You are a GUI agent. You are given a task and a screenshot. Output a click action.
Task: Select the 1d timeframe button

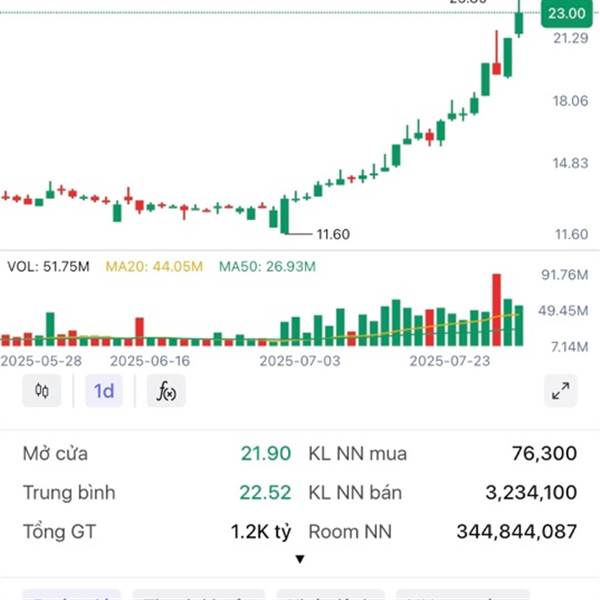104,391
